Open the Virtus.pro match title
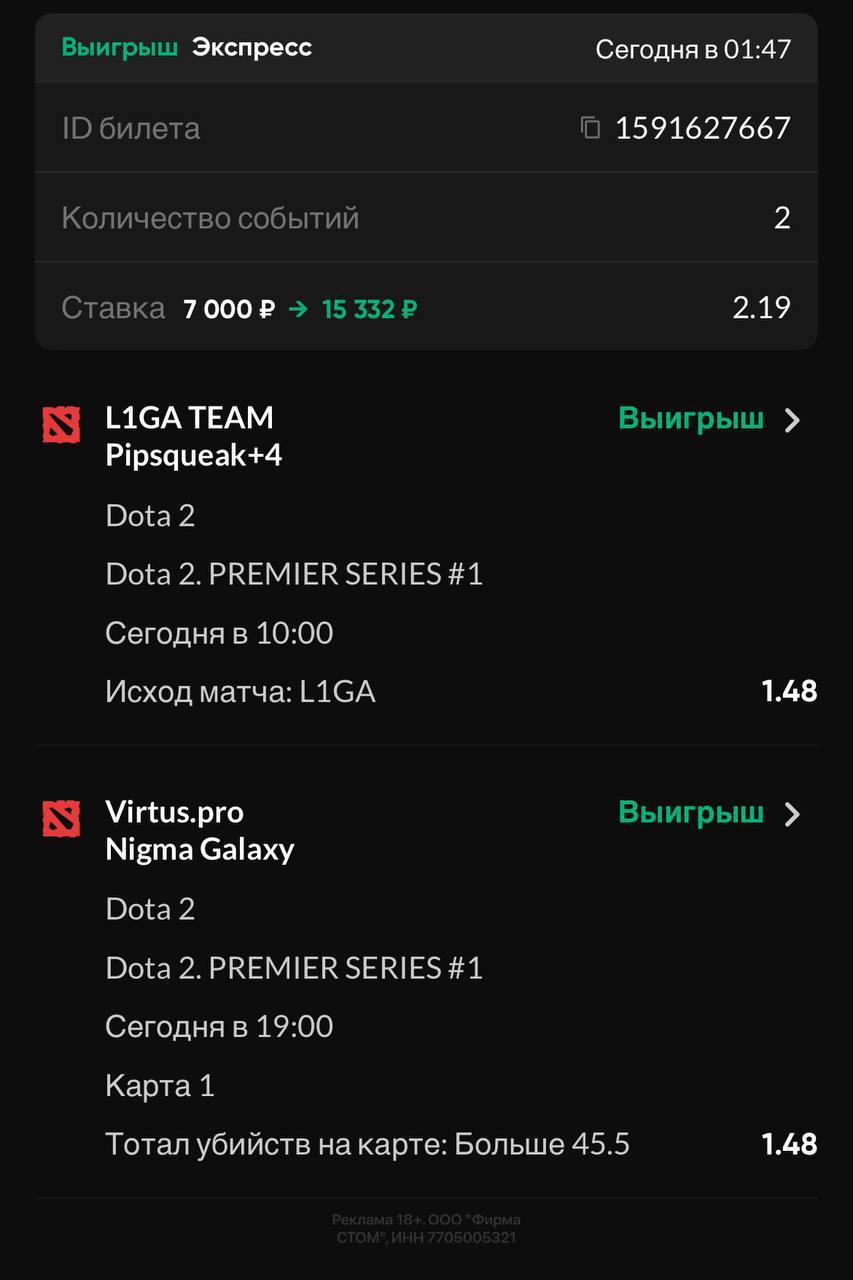The width and height of the screenshot is (853, 1280). click(174, 812)
